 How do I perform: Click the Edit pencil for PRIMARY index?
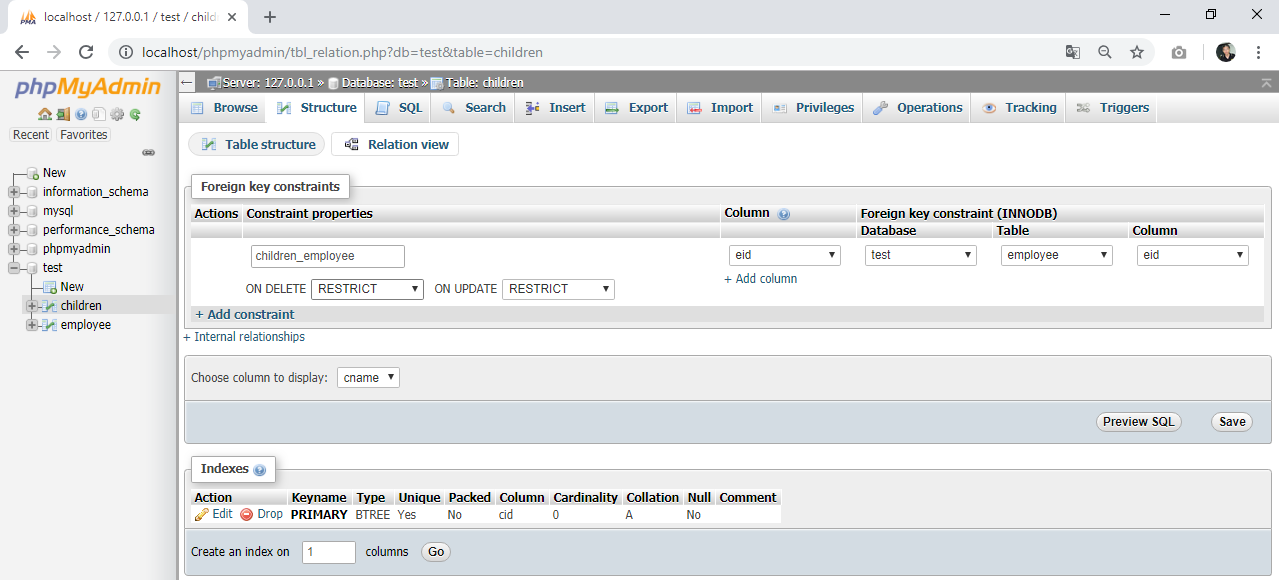point(202,514)
